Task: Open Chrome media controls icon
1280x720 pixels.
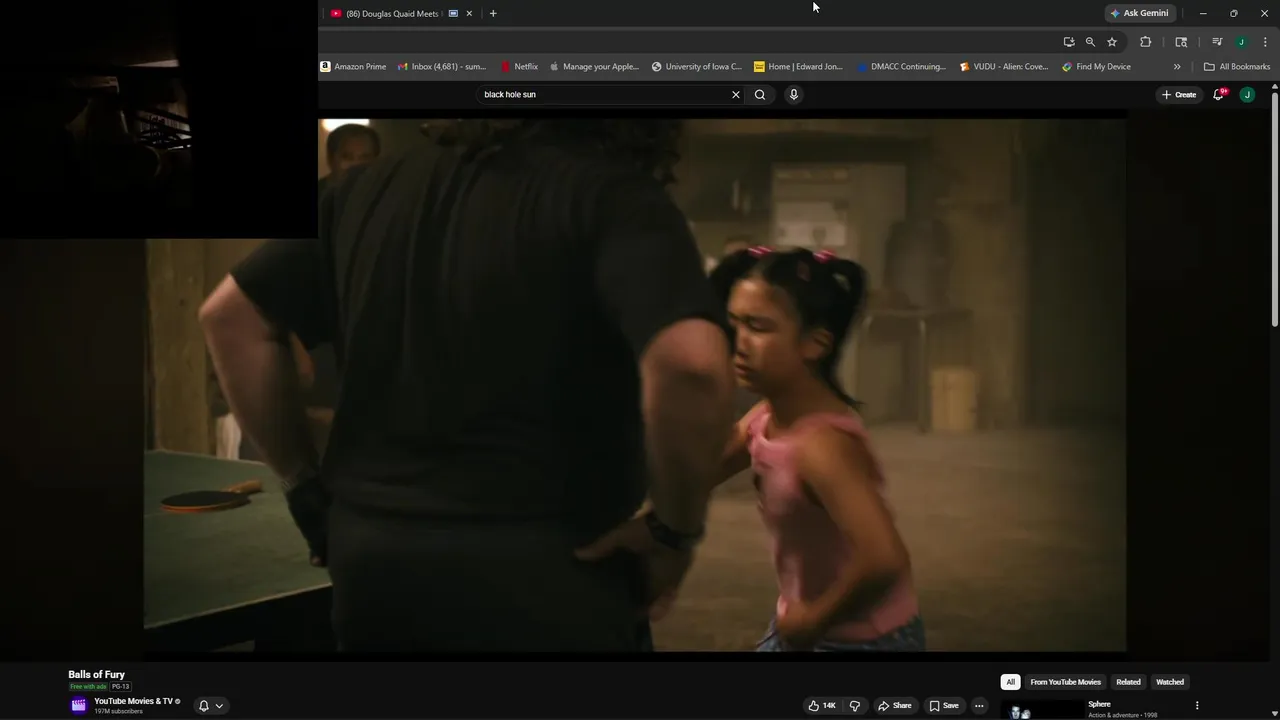Action: [x=1217, y=42]
